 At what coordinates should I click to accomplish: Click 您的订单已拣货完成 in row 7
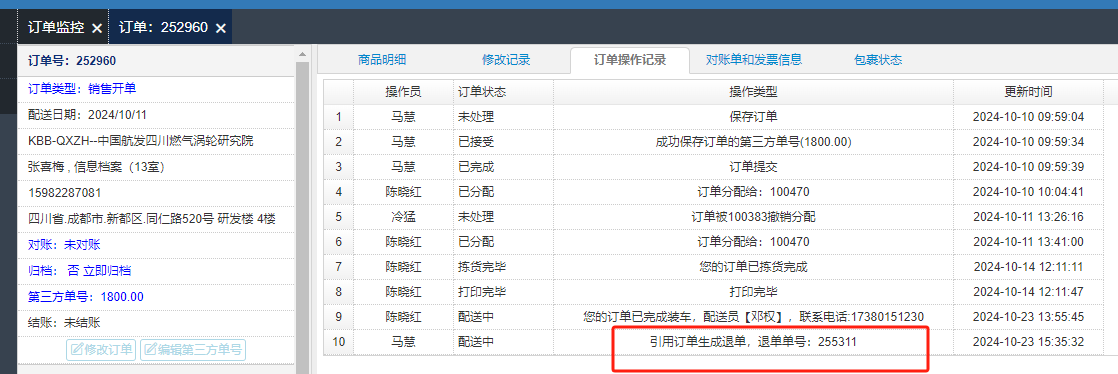[753, 267]
